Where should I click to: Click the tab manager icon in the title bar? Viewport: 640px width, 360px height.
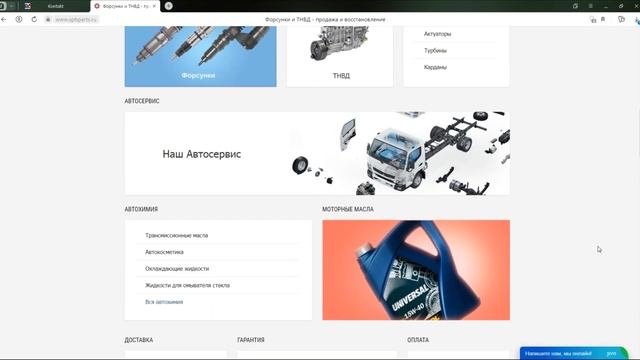tap(575, 6)
